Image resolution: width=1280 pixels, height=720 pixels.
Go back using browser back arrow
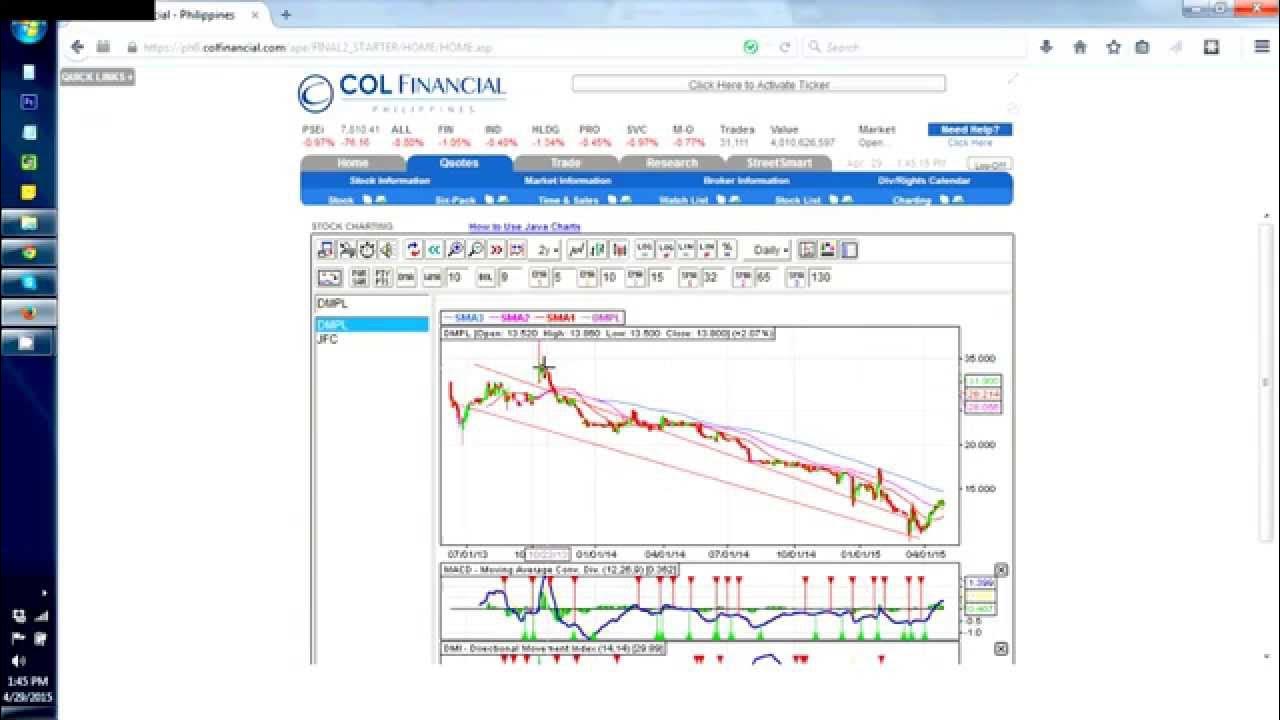[x=77, y=47]
